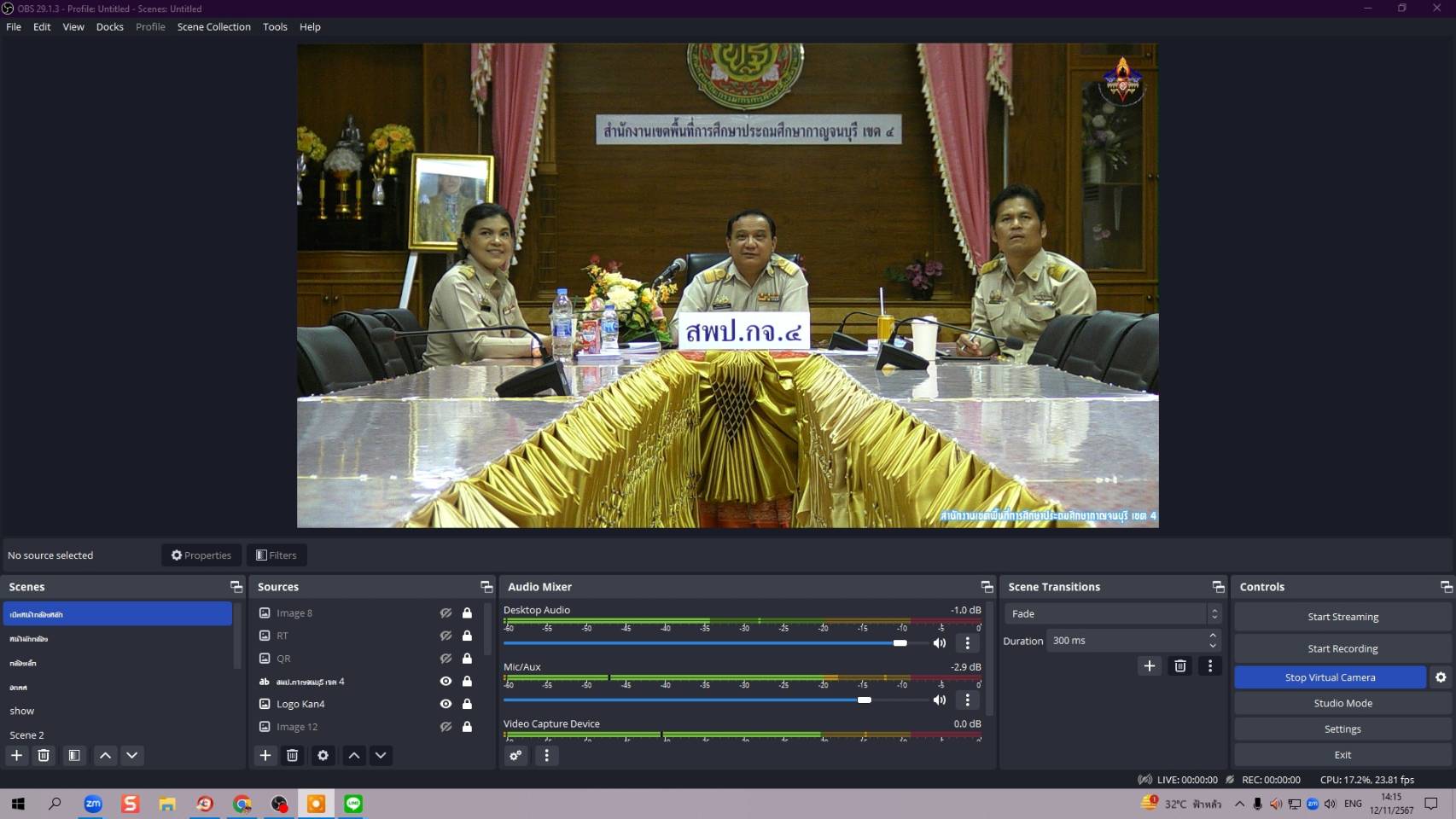This screenshot has height=819, width=1456.
Task: Open the Scene Collection menu
Action: (x=213, y=26)
